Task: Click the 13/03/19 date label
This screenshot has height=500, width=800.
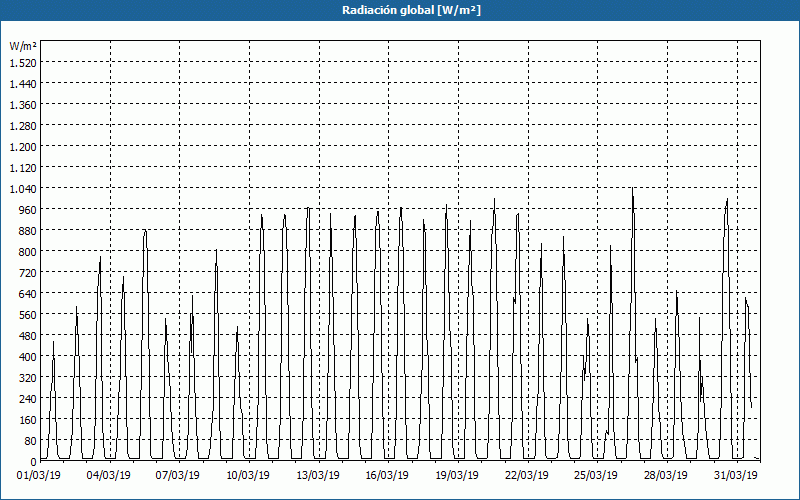Action: tap(318, 476)
